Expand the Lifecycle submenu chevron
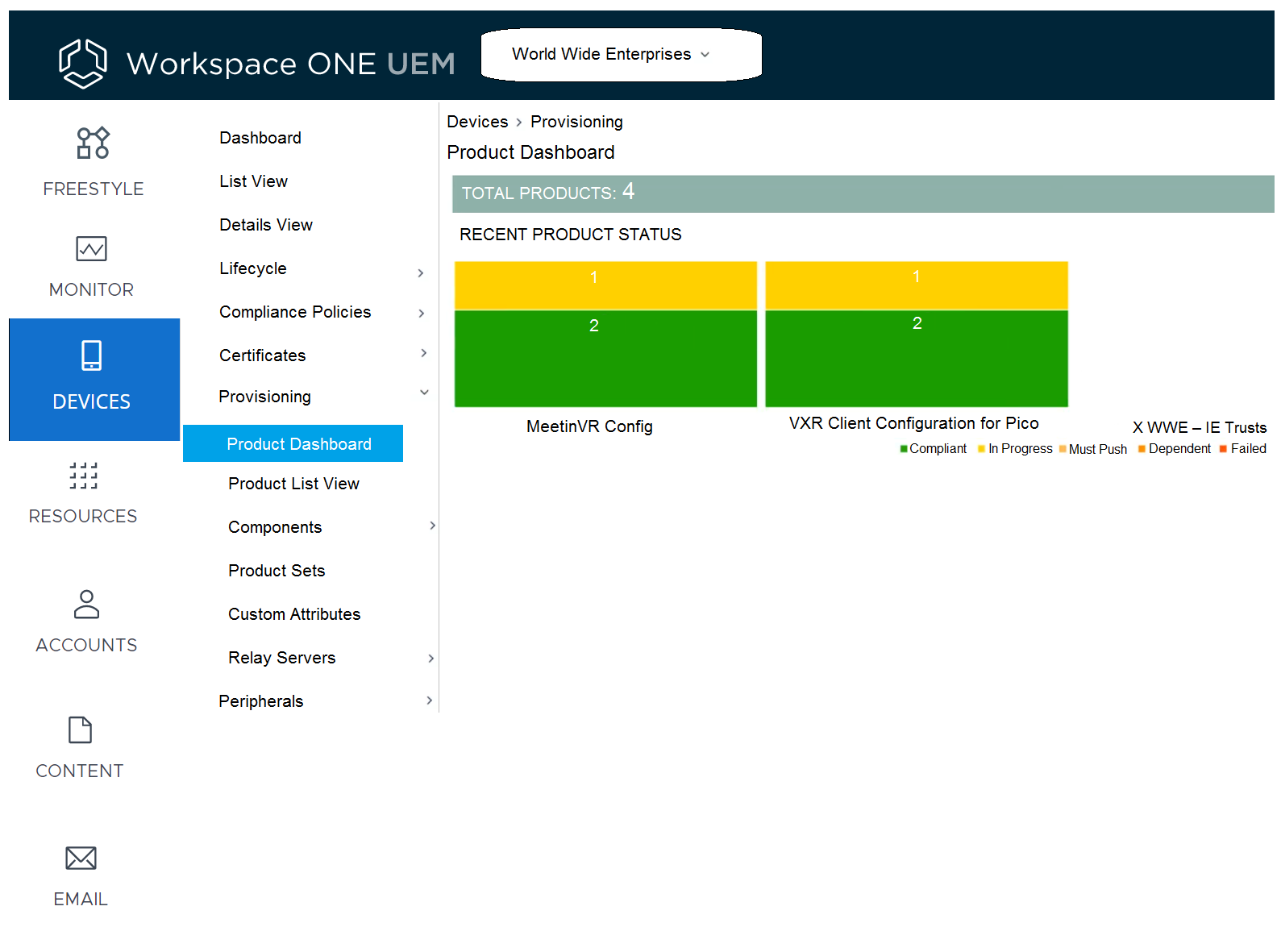Screen dimensions: 1281x952 pyautogui.click(x=421, y=273)
